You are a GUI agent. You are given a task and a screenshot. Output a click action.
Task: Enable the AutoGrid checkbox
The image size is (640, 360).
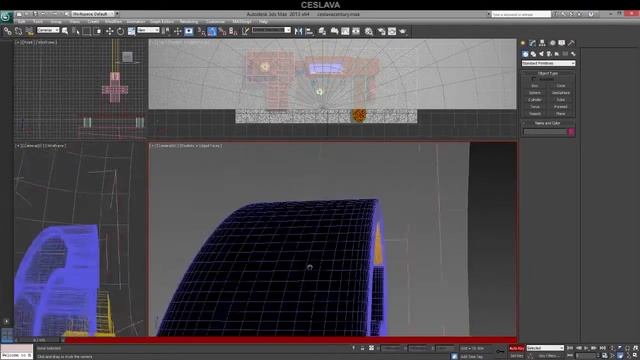[x=533, y=79]
